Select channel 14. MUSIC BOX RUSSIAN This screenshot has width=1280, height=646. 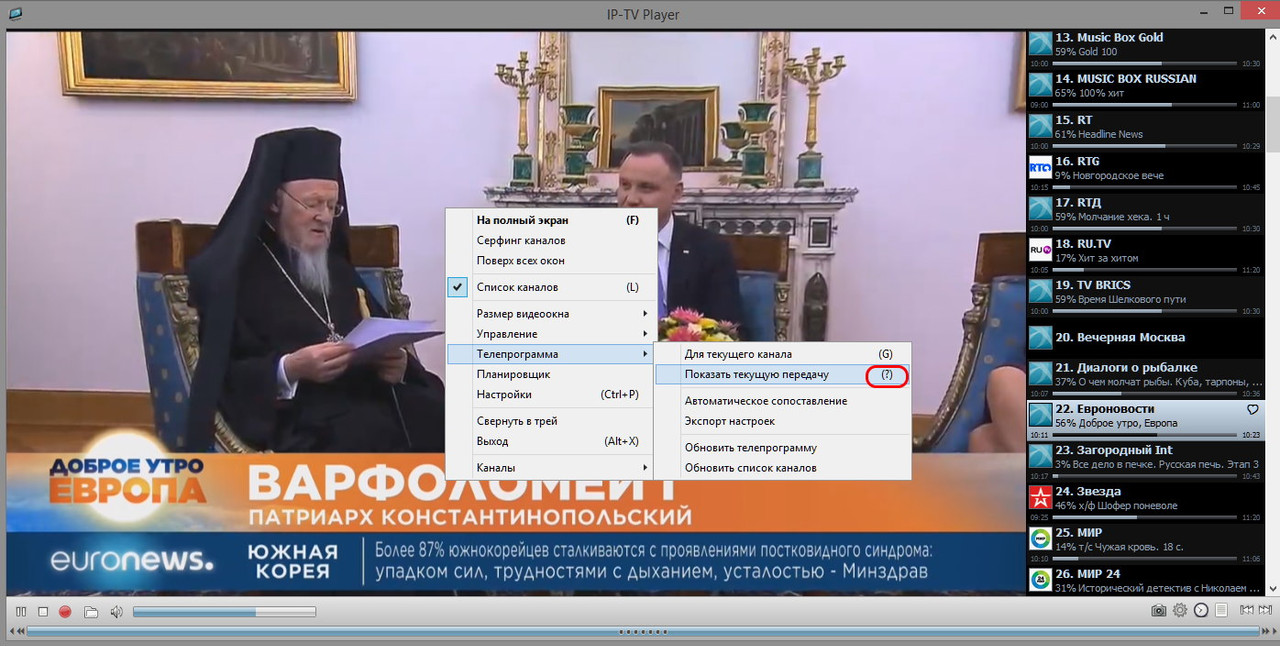coord(1146,89)
